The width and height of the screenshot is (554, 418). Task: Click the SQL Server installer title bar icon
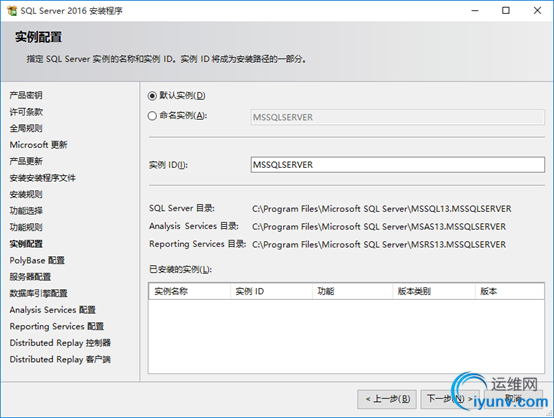pos(12,11)
